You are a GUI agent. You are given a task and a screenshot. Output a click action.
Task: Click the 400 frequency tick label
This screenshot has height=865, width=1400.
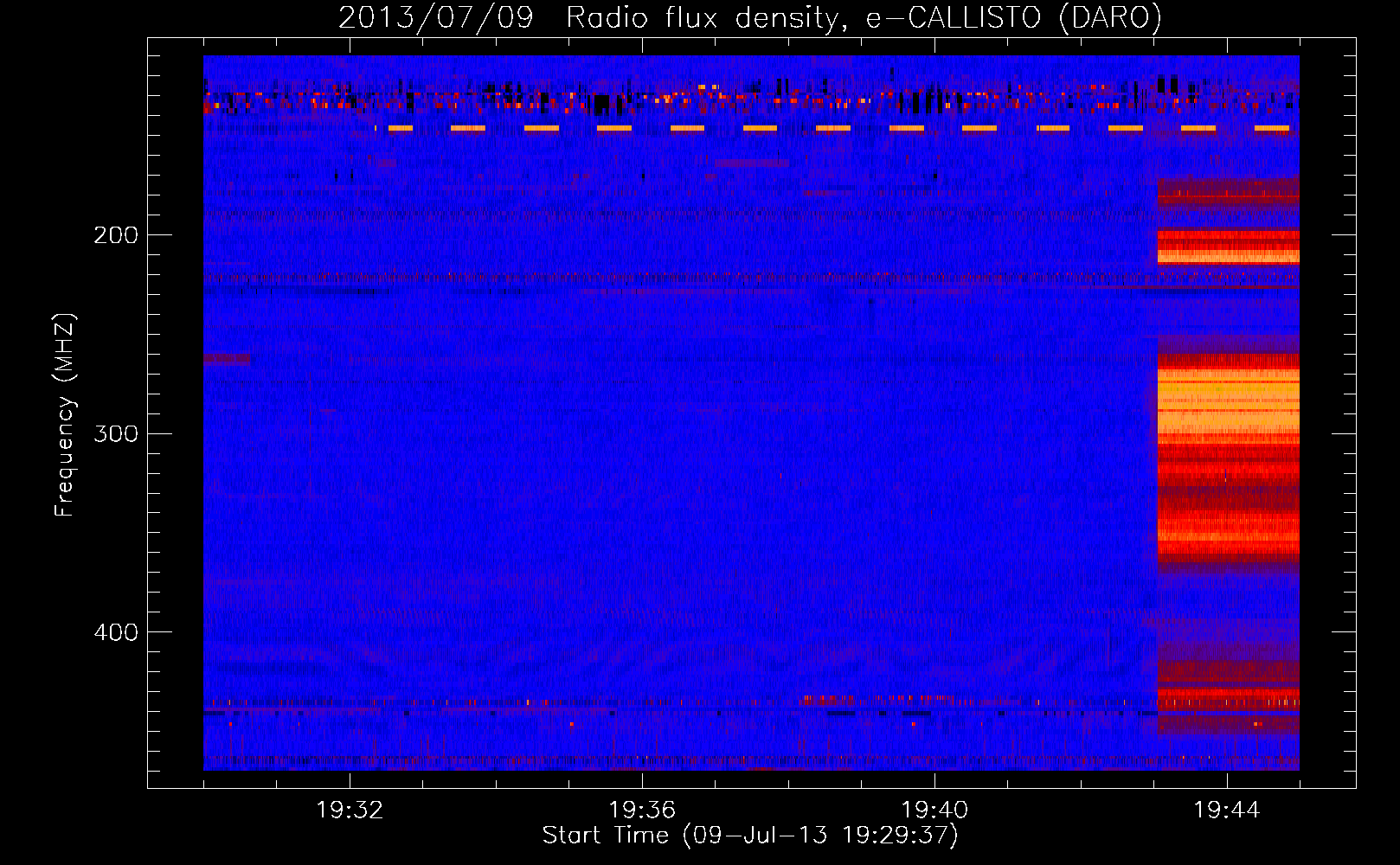[116, 632]
